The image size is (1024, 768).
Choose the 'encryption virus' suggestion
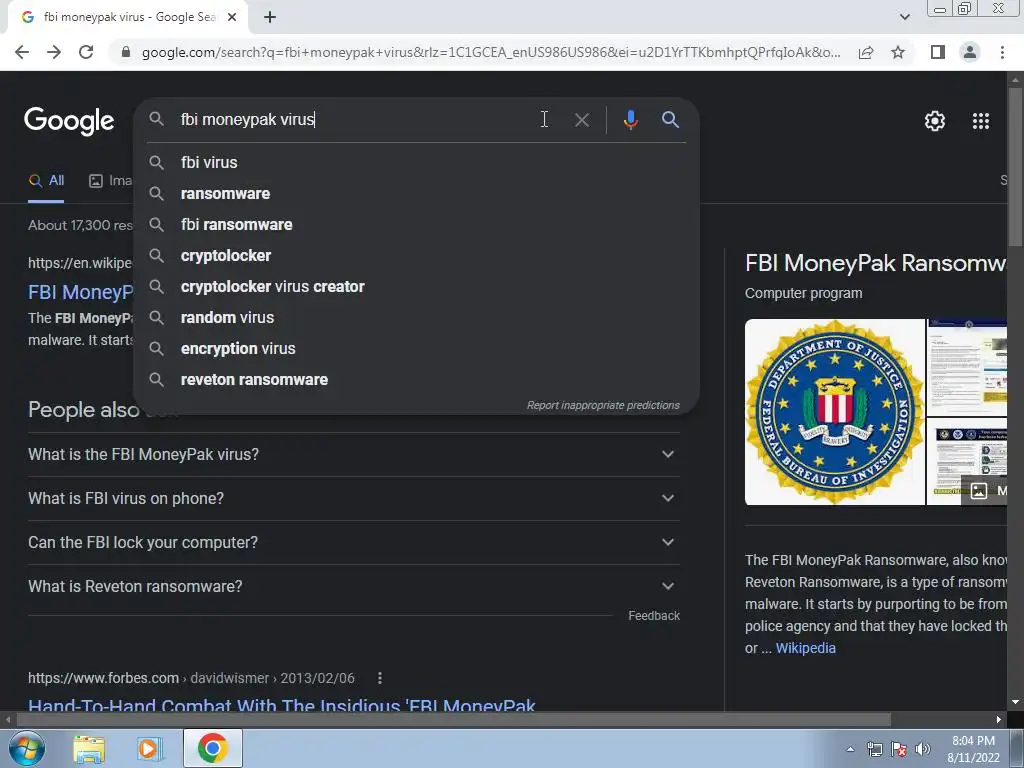[x=416, y=349]
